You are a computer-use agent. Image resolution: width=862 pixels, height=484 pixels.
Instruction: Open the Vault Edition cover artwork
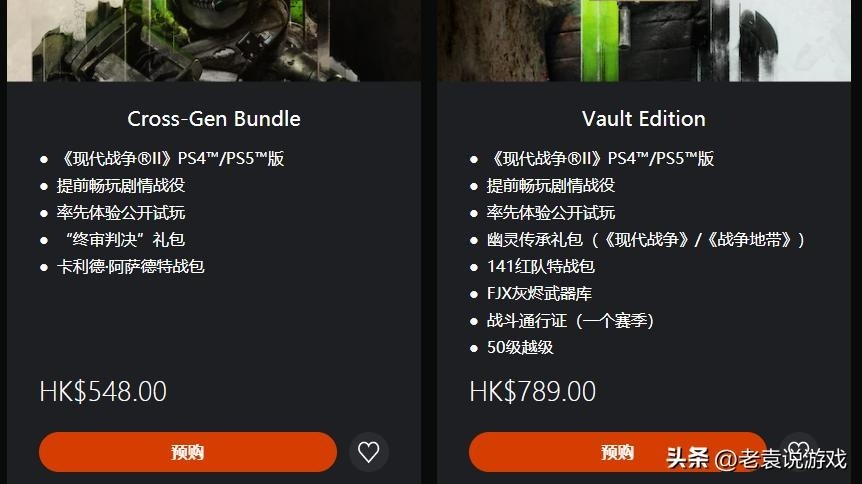point(644,41)
